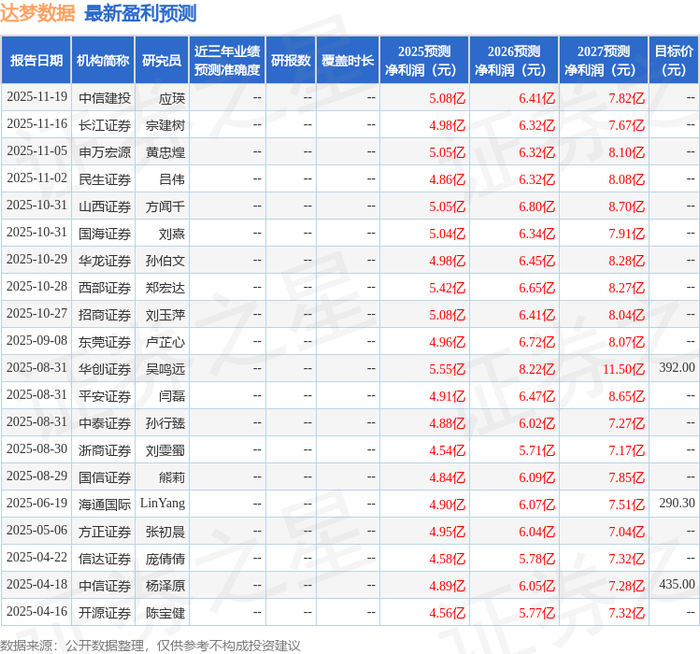This screenshot has height=654, width=700.
Task: Select the date cell 2025-11-19
Action: [37, 97]
